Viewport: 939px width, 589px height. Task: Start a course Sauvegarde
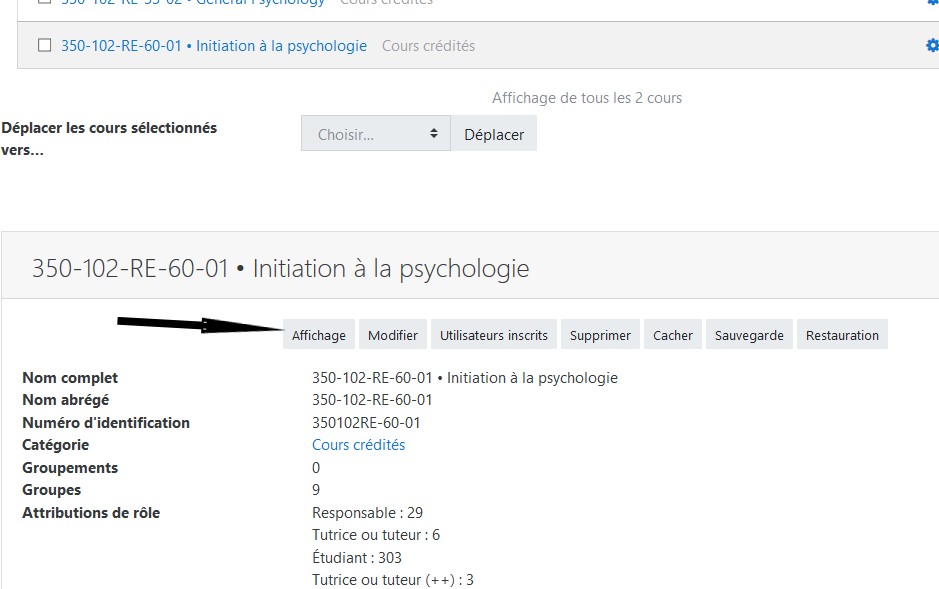(x=749, y=335)
